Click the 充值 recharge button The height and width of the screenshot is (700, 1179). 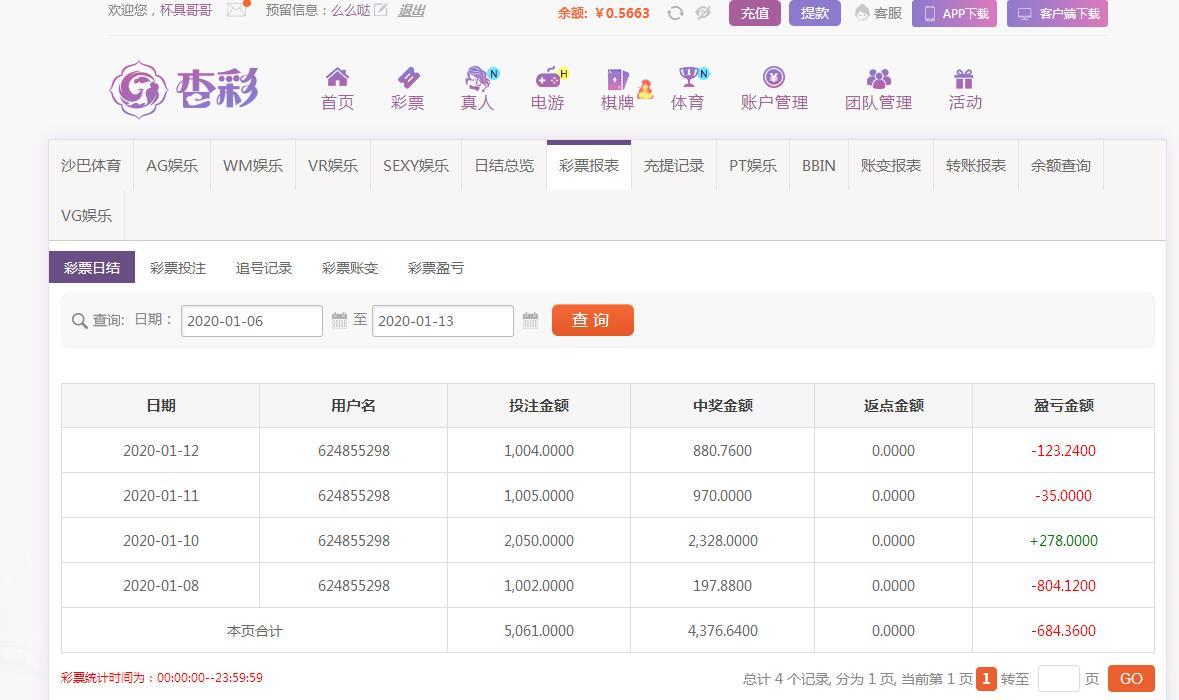(754, 13)
